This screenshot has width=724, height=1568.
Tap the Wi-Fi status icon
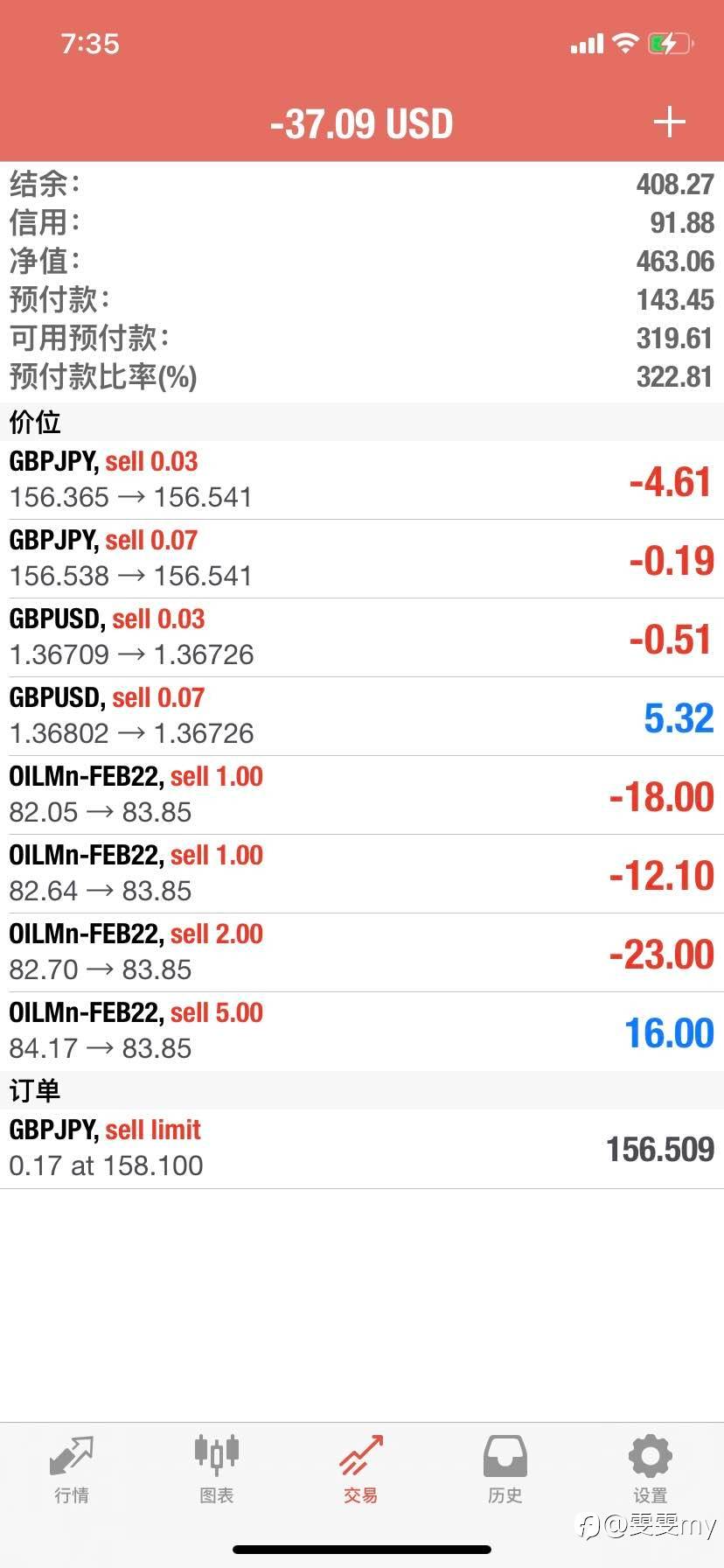point(625,43)
